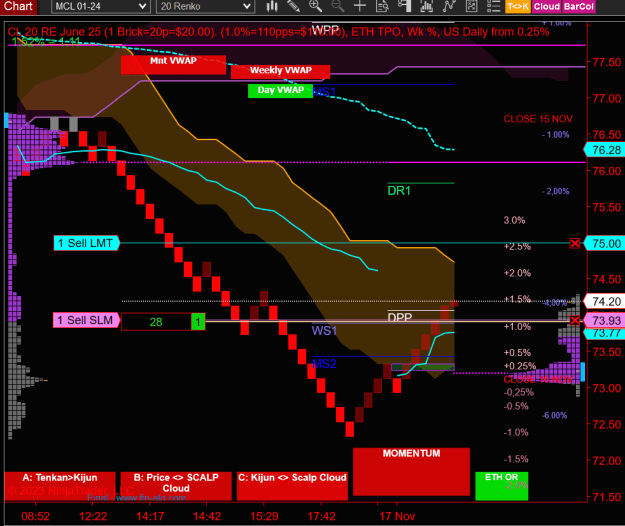
Task: Click the zoom out magnifier icon
Action: pyautogui.click(x=338, y=6)
